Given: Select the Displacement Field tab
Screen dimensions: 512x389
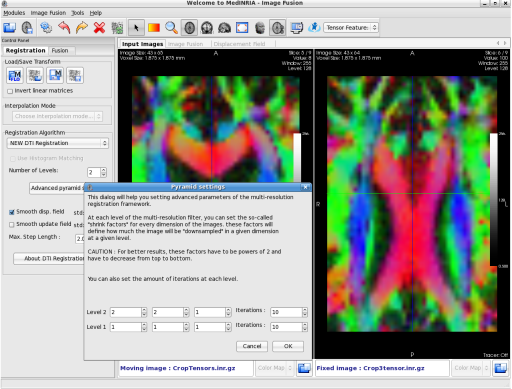Looking at the screenshot, I should tap(239, 44).
